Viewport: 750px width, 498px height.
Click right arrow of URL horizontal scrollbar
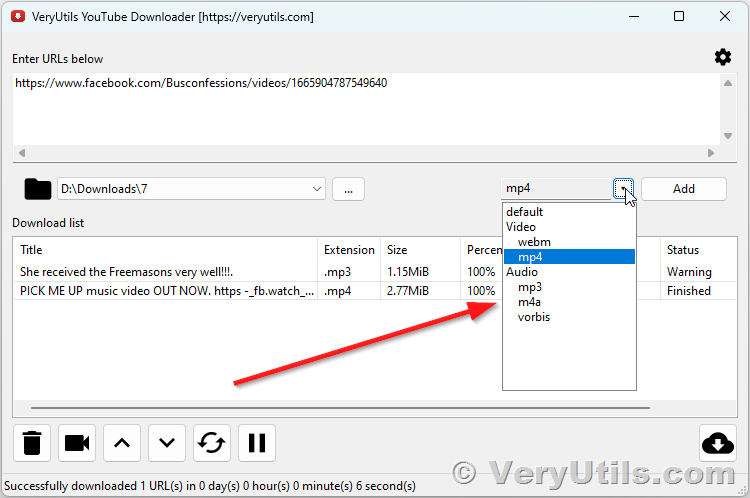pos(711,153)
